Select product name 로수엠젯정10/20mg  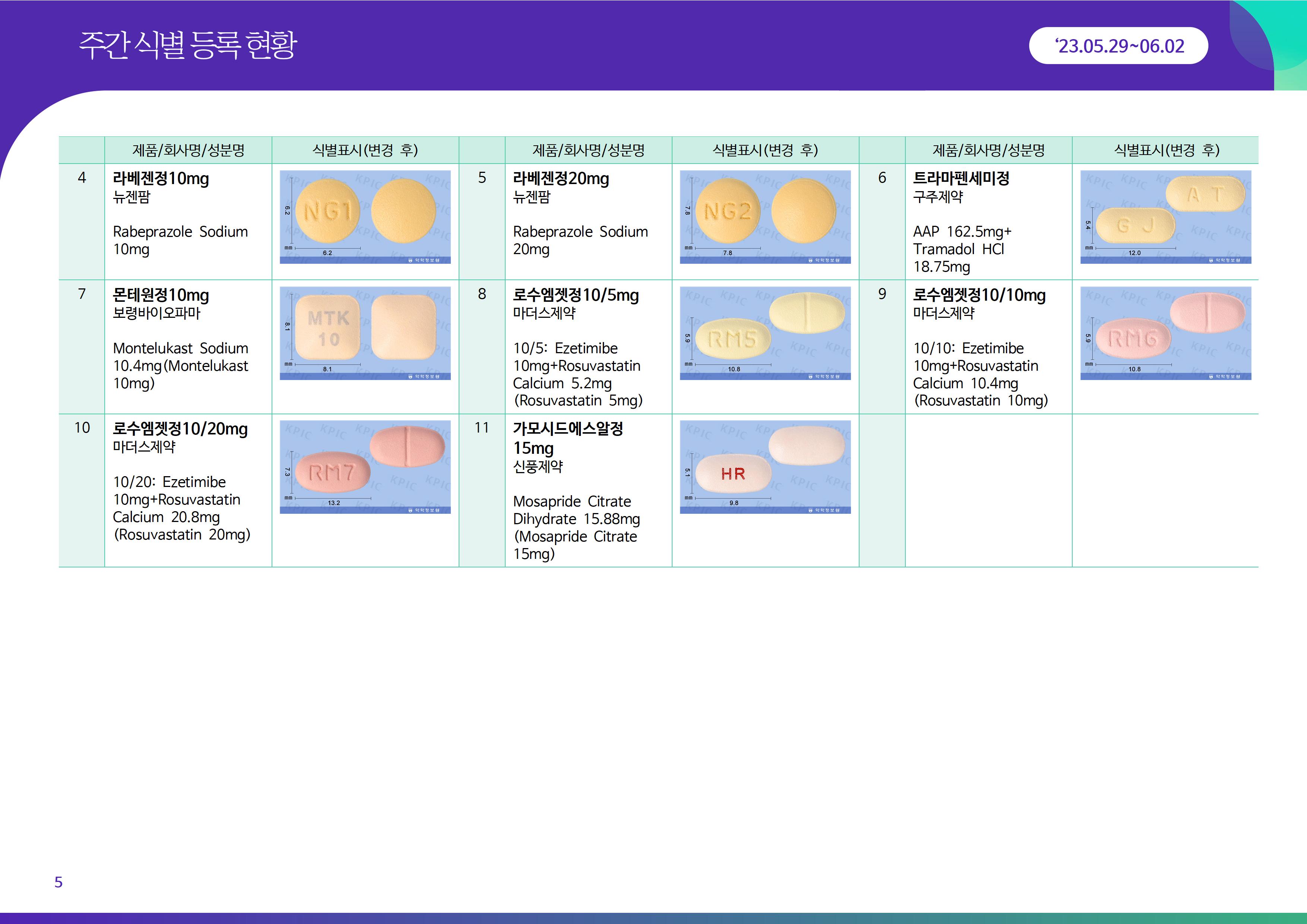click(x=180, y=429)
